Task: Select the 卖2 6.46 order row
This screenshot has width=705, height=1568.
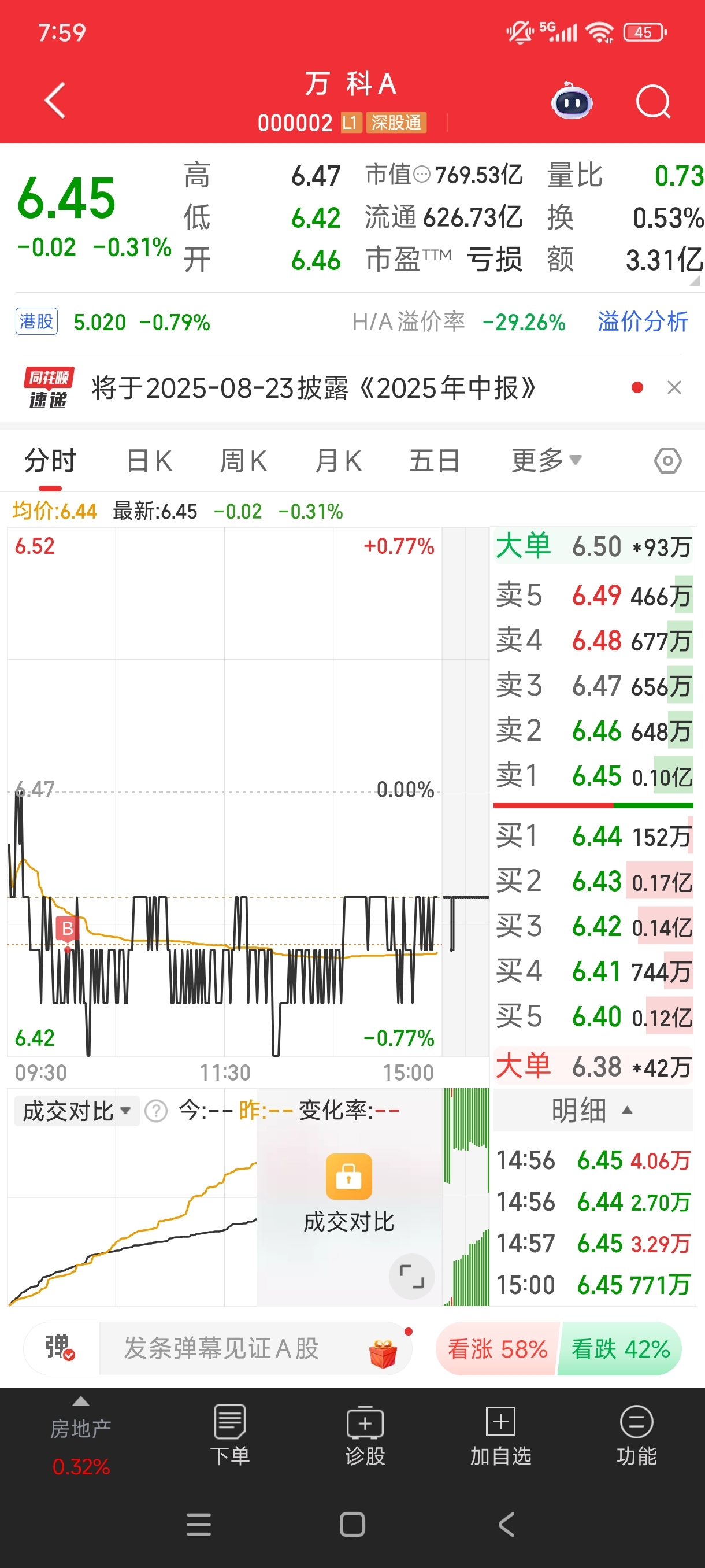Action: [x=593, y=730]
